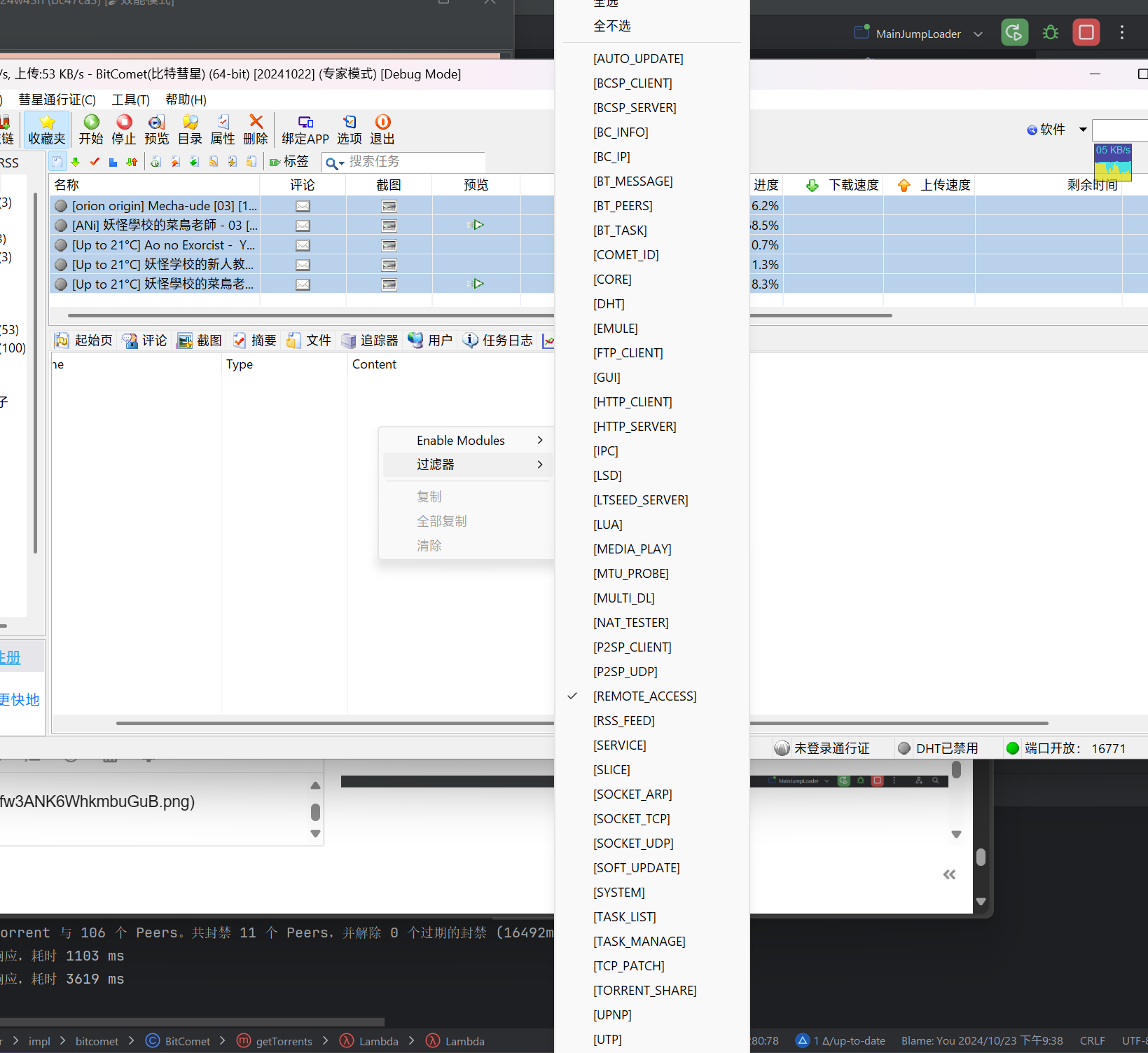This screenshot has width=1148, height=1053.
Task: Click the 退出 exit icon
Action: (x=382, y=122)
